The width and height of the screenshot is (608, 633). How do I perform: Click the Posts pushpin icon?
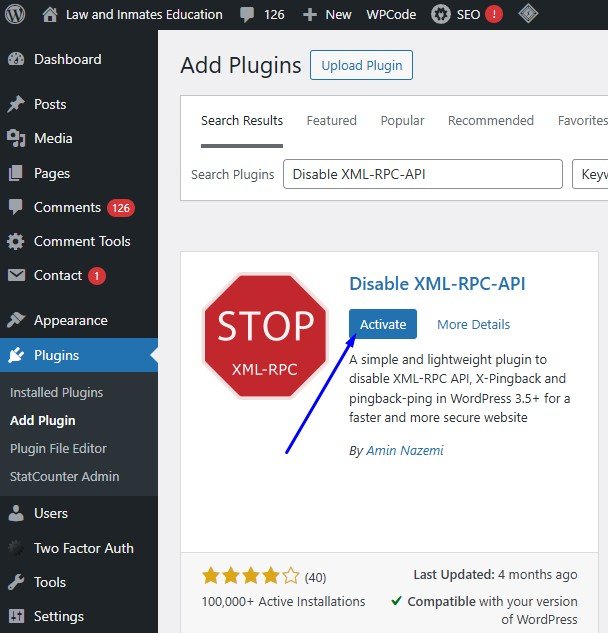[x=16, y=104]
